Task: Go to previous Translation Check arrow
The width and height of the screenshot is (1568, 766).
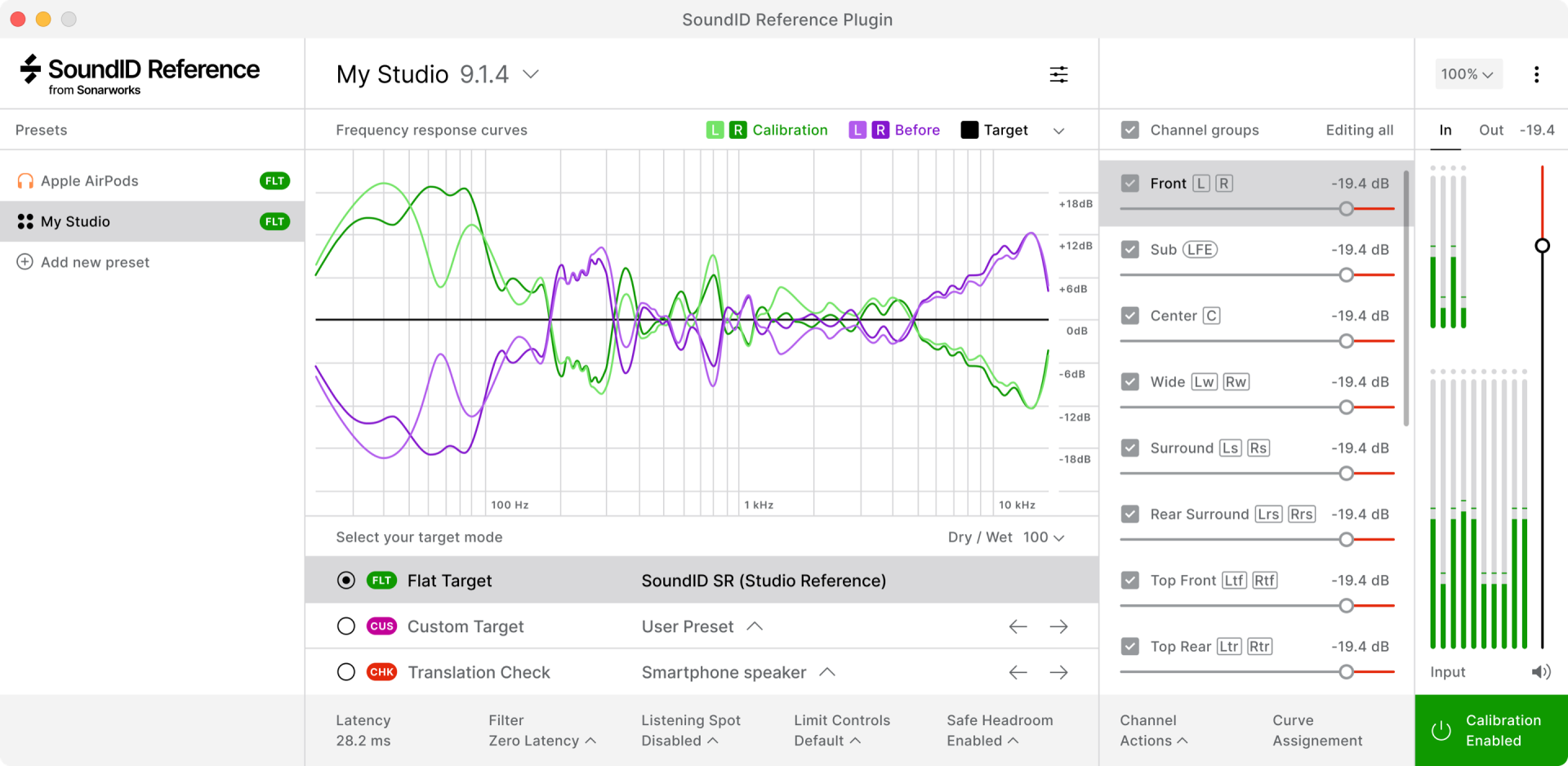Action: coord(1018,672)
